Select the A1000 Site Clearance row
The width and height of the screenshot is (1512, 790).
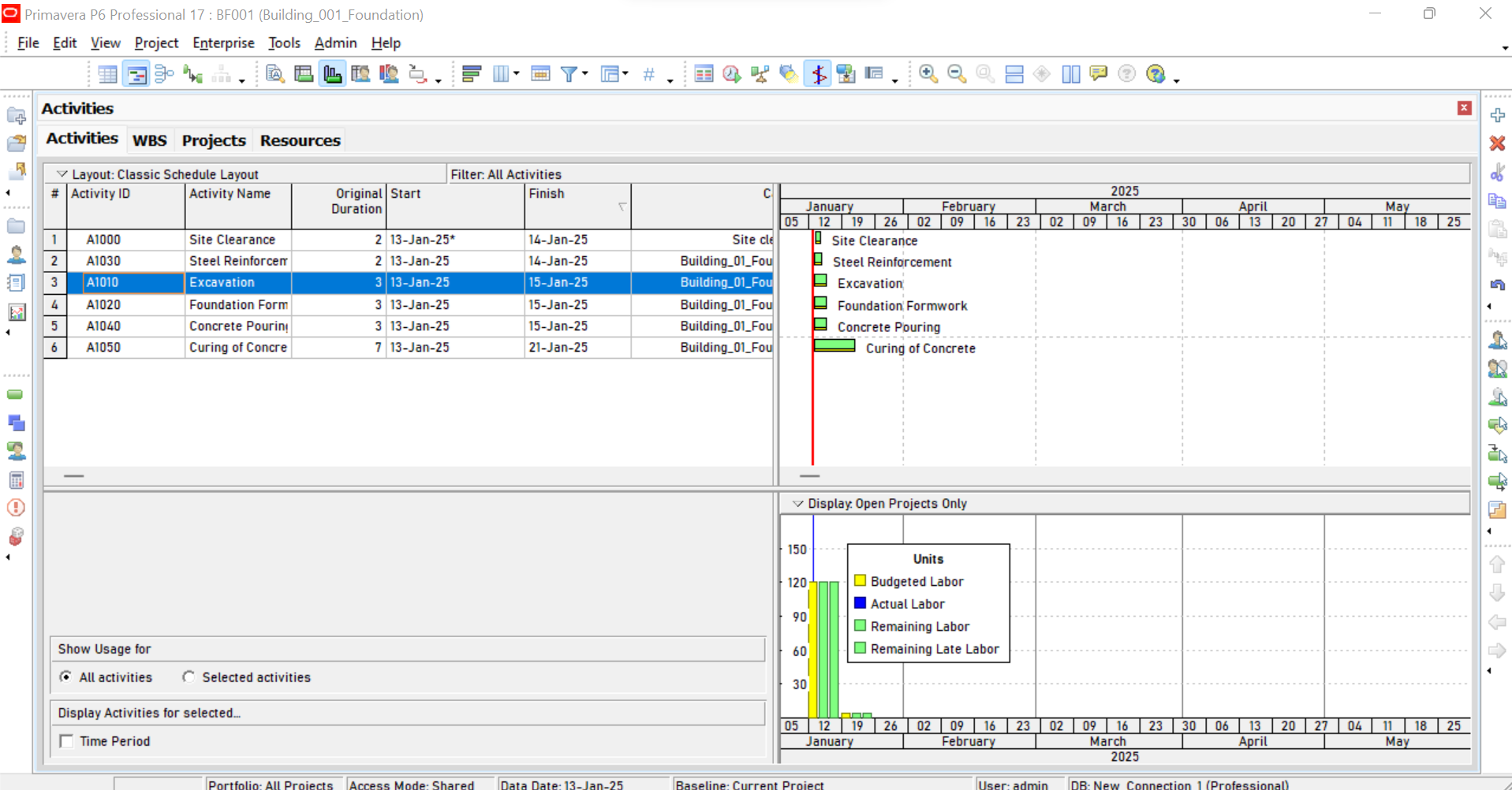408,240
